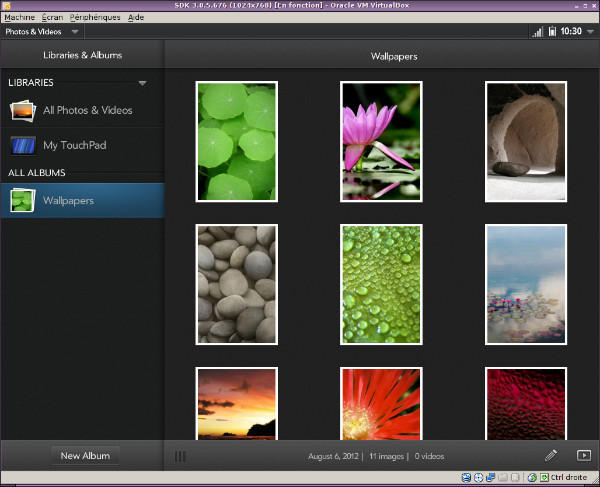Click the 'Ctrl droite' host key label
Screen dimensions: 600x487
tap(569, 477)
